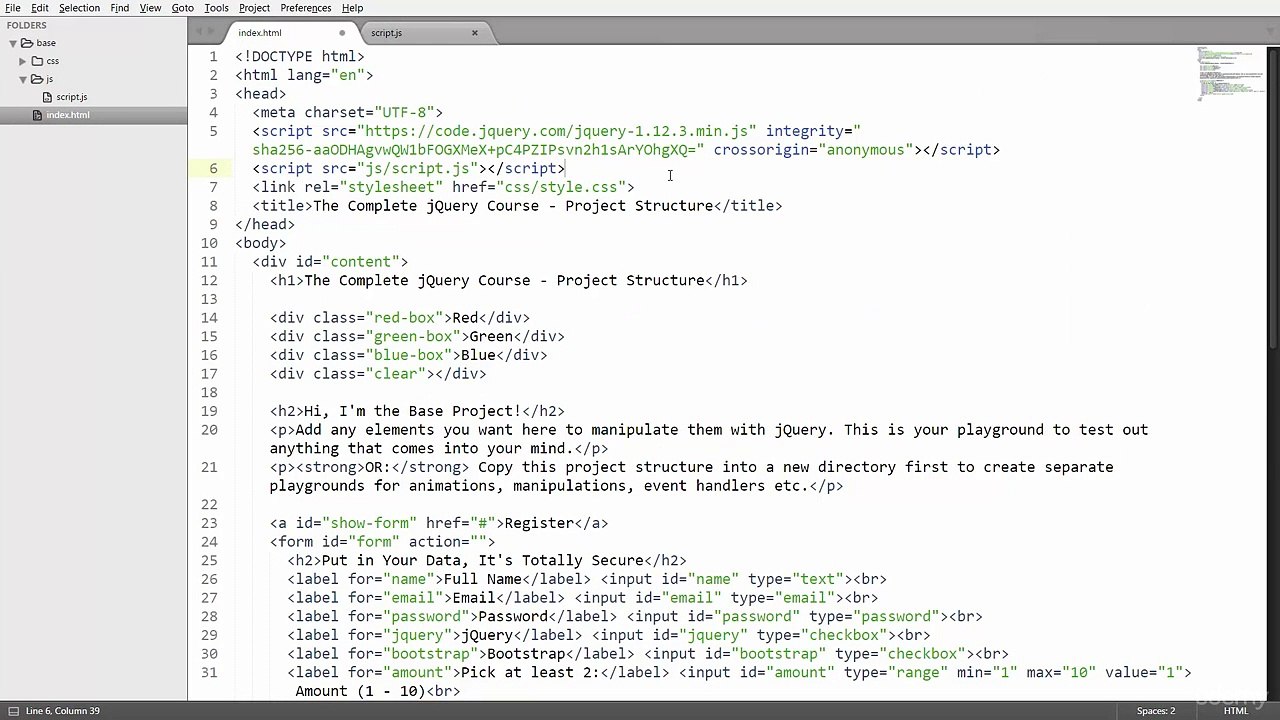This screenshot has width=1280, height=720.
Task: Open the Tools menu
Action: (x=216, y=8)
